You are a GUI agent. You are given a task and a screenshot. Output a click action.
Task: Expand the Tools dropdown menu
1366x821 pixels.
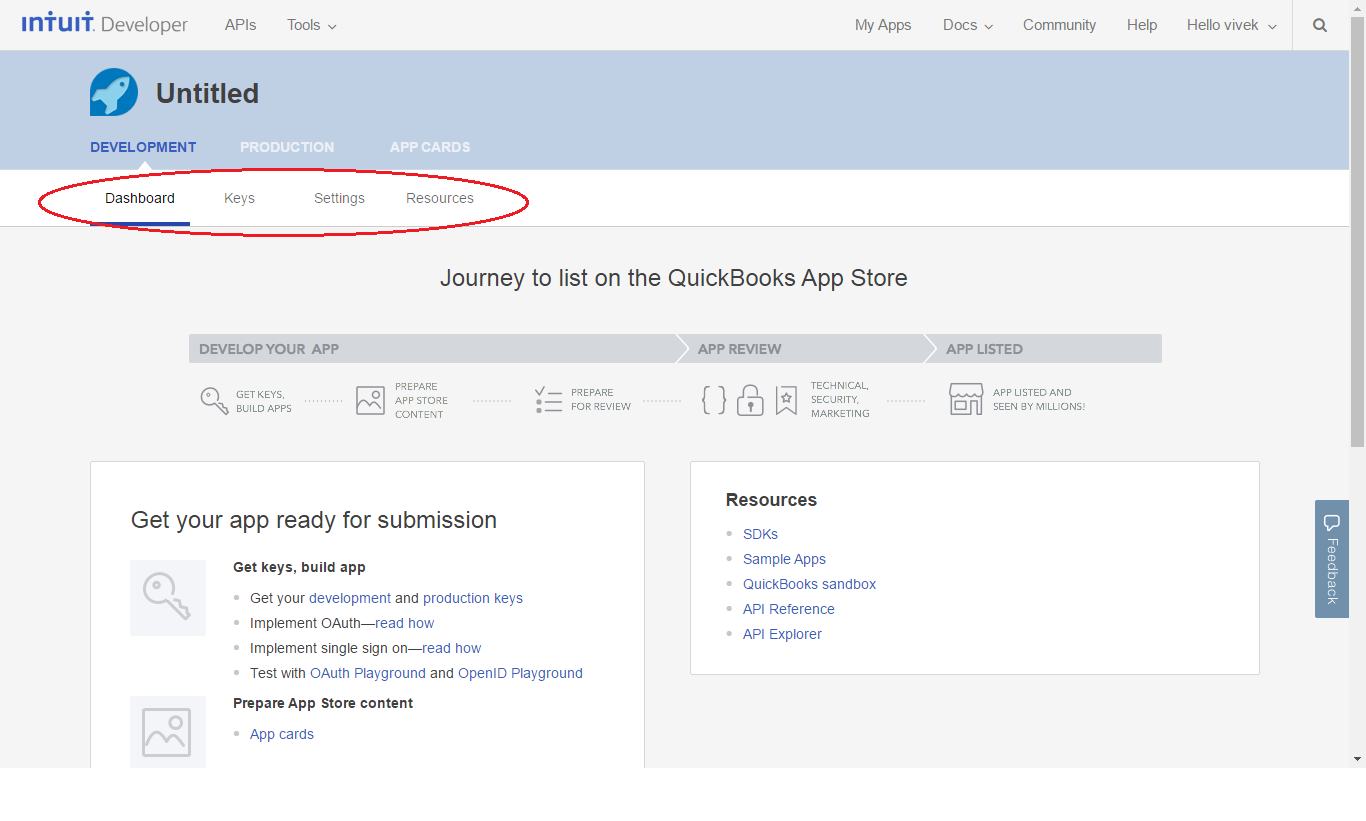pyautogui.click(x=312, y=25)
